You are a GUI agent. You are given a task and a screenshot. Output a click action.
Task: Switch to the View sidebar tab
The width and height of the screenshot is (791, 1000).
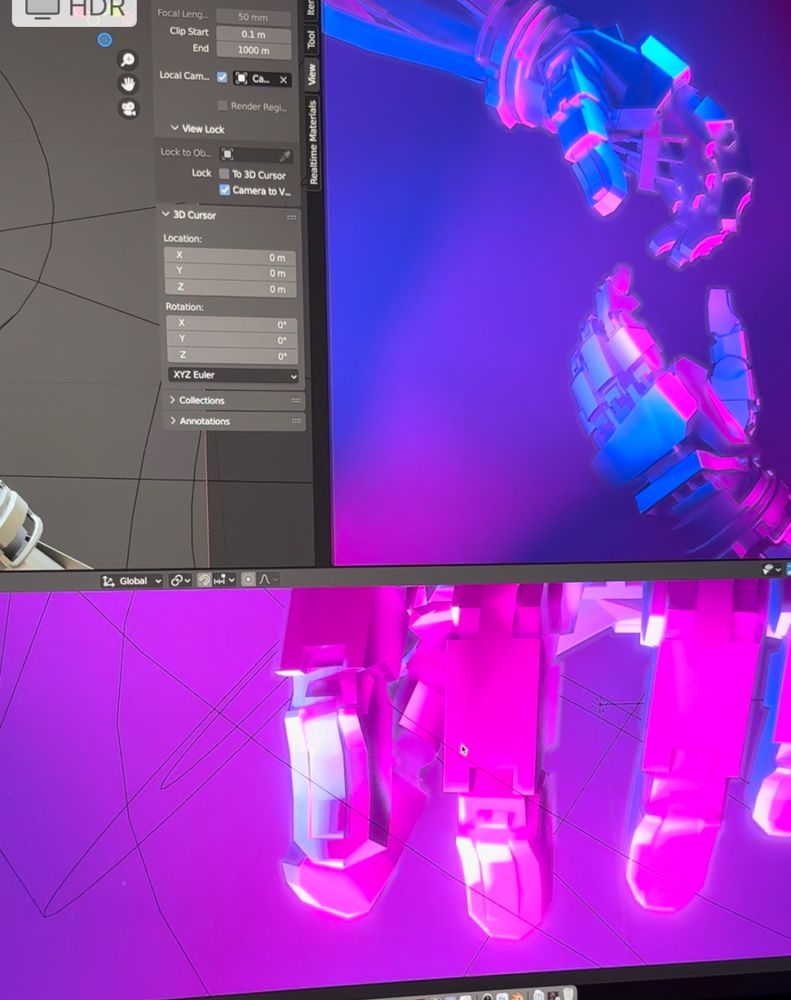click(312, 75)
